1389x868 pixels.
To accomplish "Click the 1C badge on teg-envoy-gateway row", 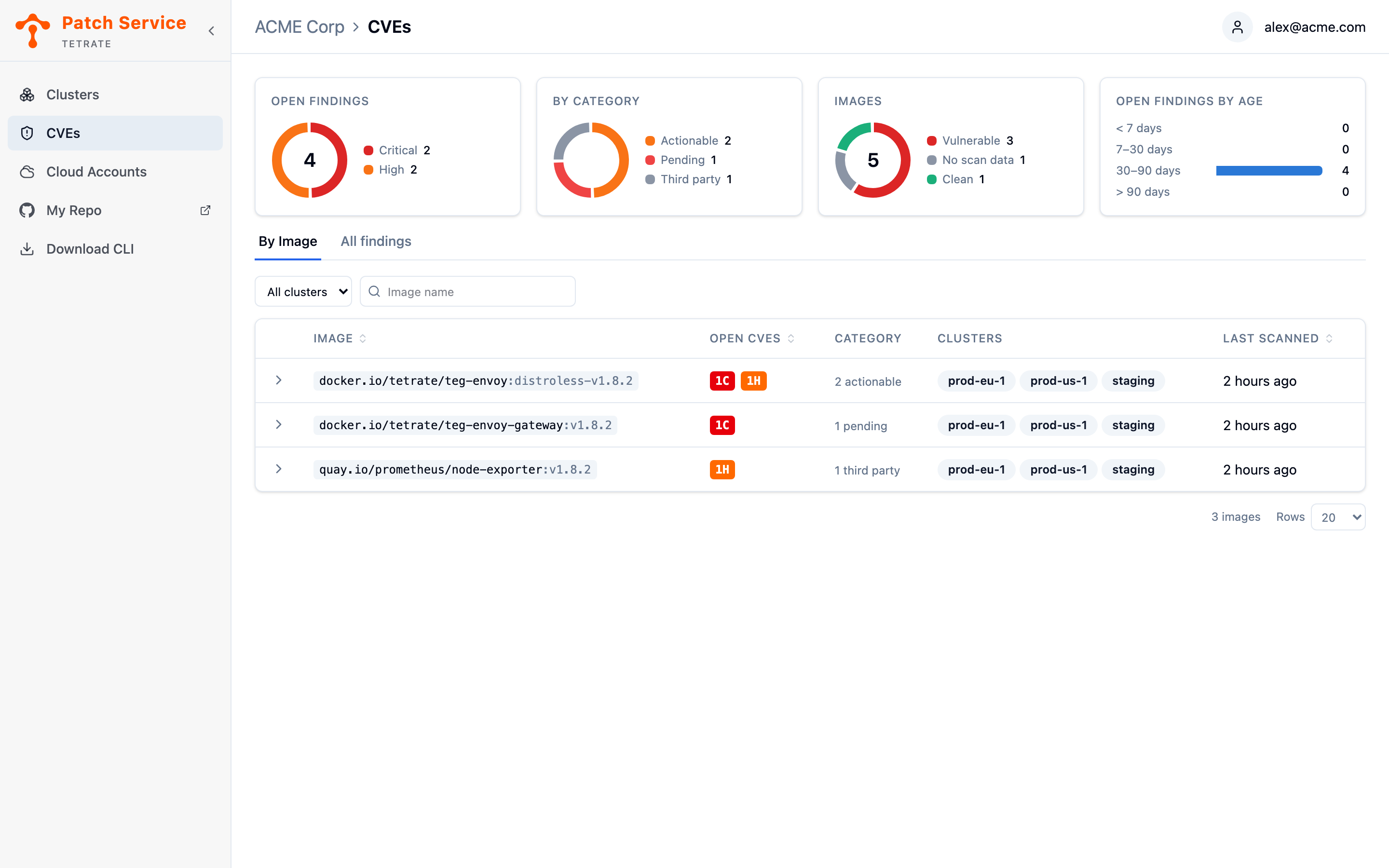I will pyautogui.click(x=722, y=425).
